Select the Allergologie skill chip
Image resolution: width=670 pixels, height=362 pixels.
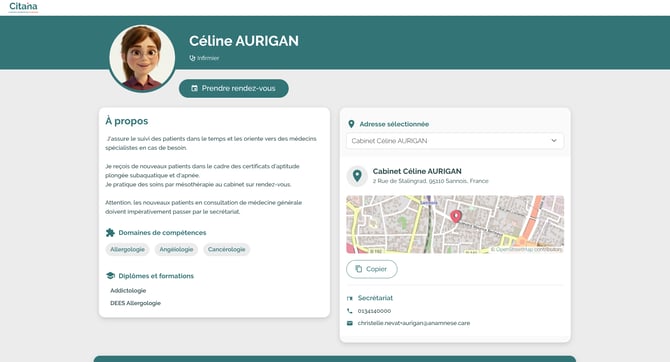[127, 250]
